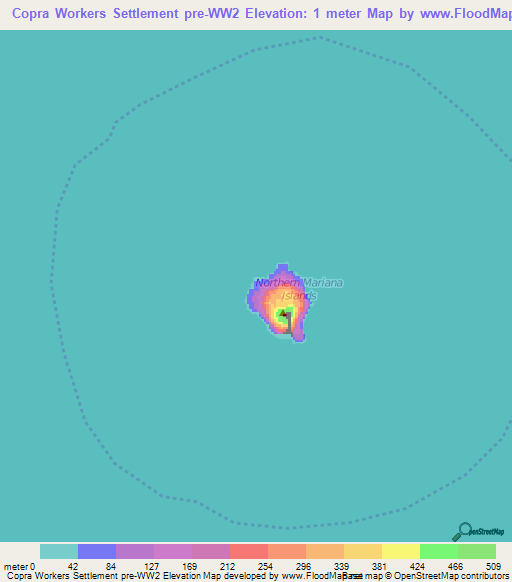Click the bright green 424 meter swatch
The height and width of the screenshot is (582, 512).
coord(439,551)
